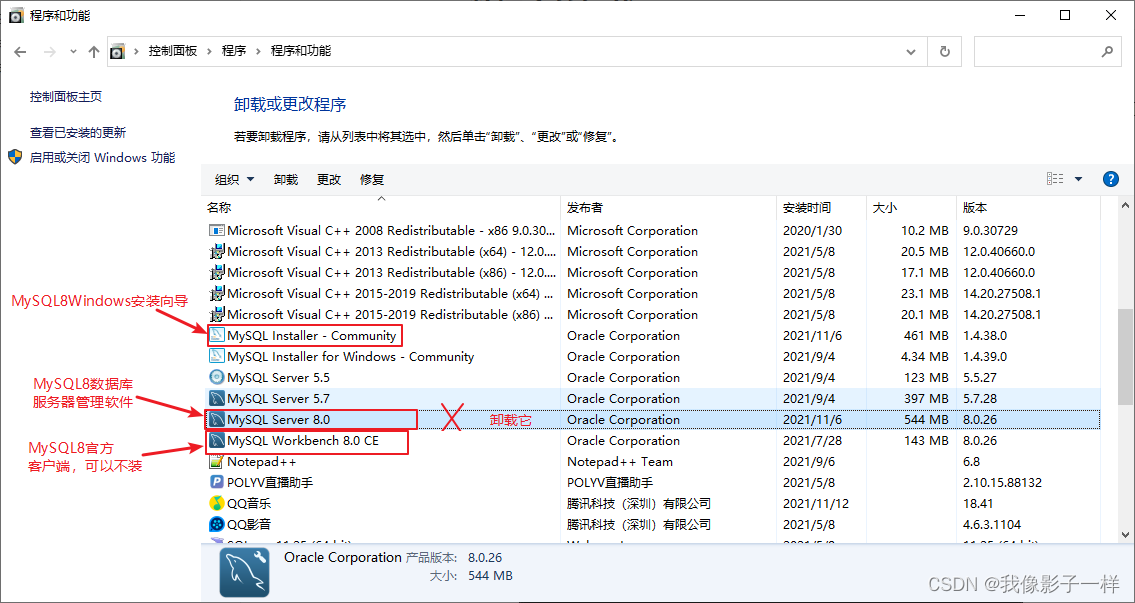The width and height of the screenshot is (1135, 603).
Task: Open 查看已安装的更新 link
Action: (x=78, y=132)
